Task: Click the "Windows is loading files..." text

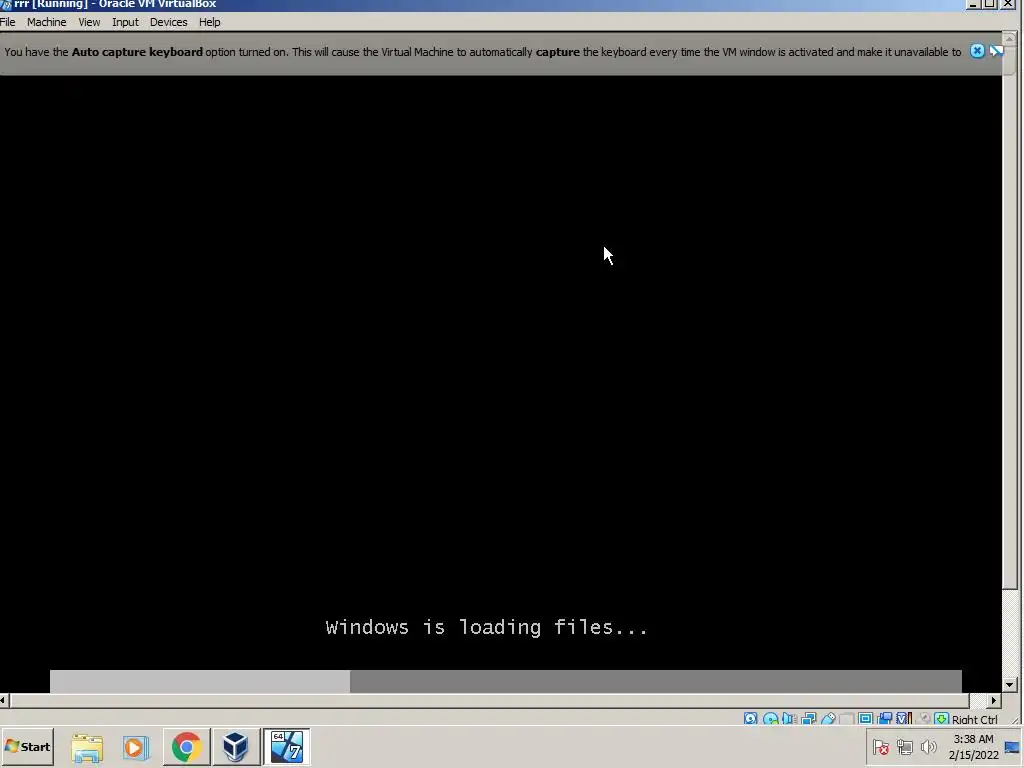Action: click(x=487, y=627)
